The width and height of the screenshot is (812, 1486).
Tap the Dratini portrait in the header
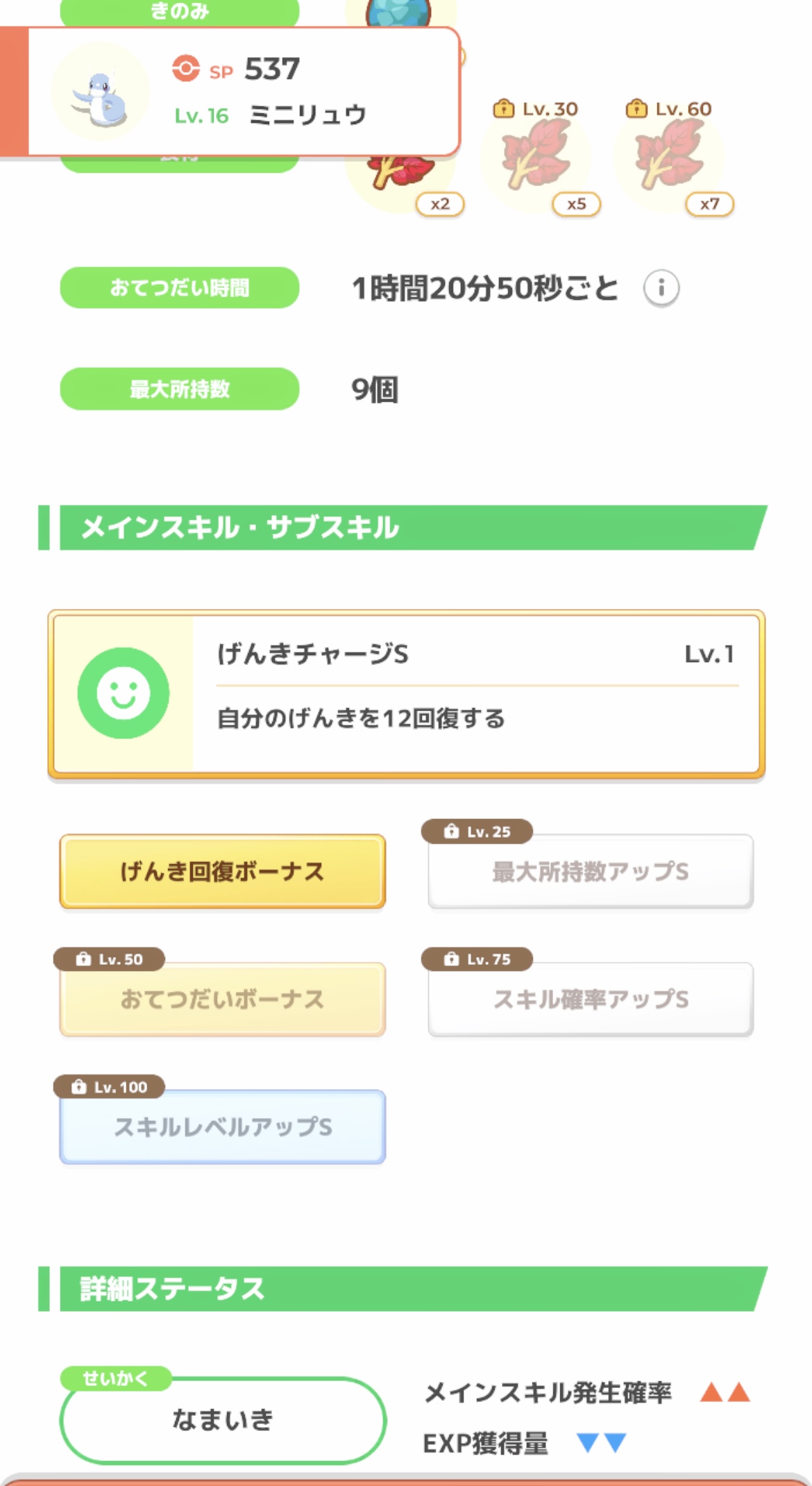[x=101, y=93]
